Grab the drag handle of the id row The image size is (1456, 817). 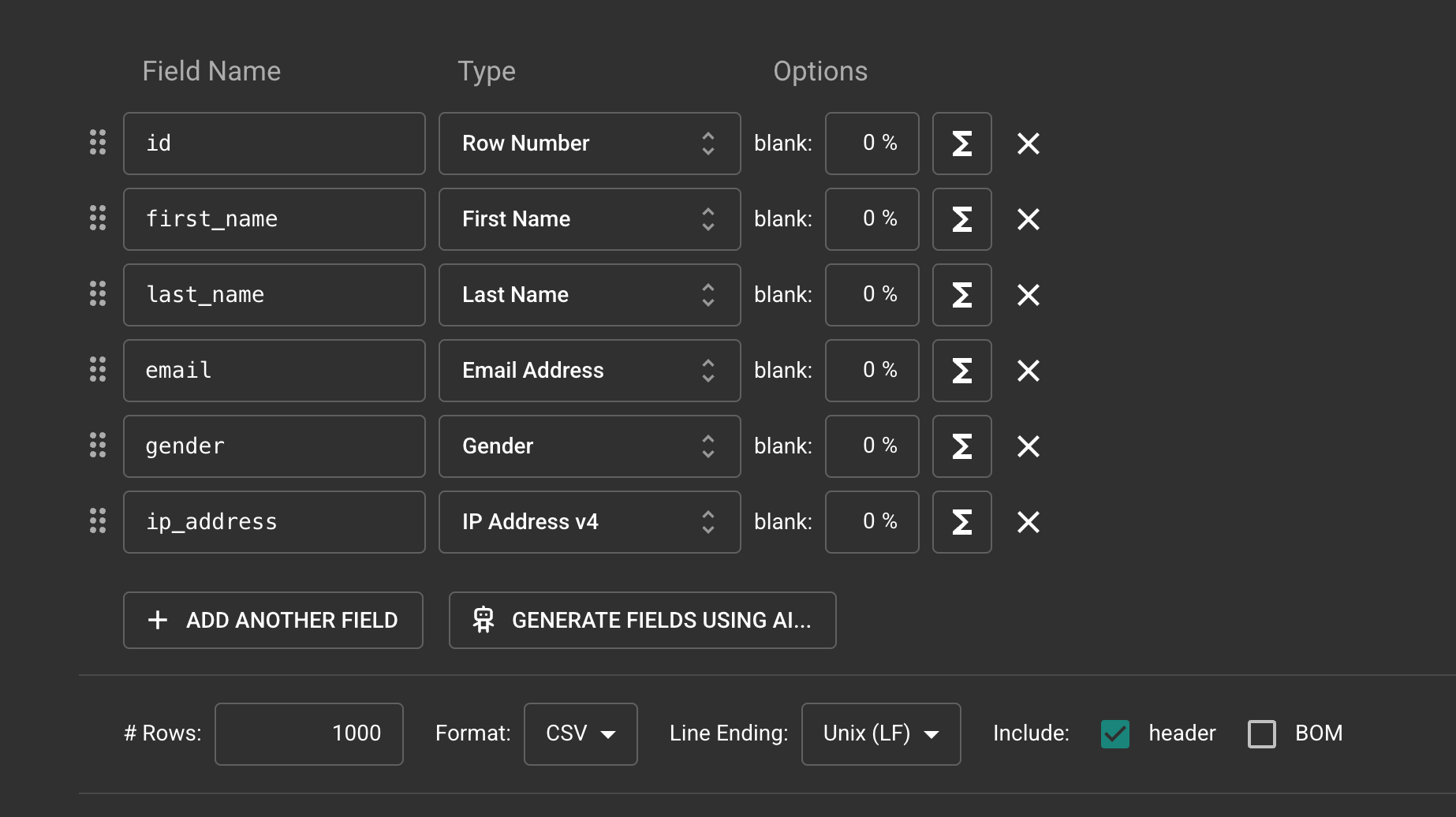[x=98, y=143]
